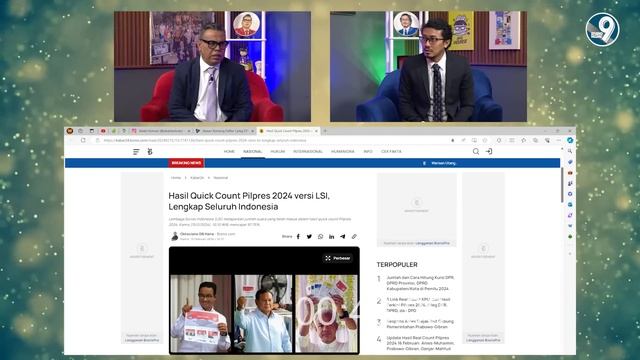The width and height of the screenshot is (640, 360).
Task: Click the BREAKING NEWS red label
Action: click(187, 163)
